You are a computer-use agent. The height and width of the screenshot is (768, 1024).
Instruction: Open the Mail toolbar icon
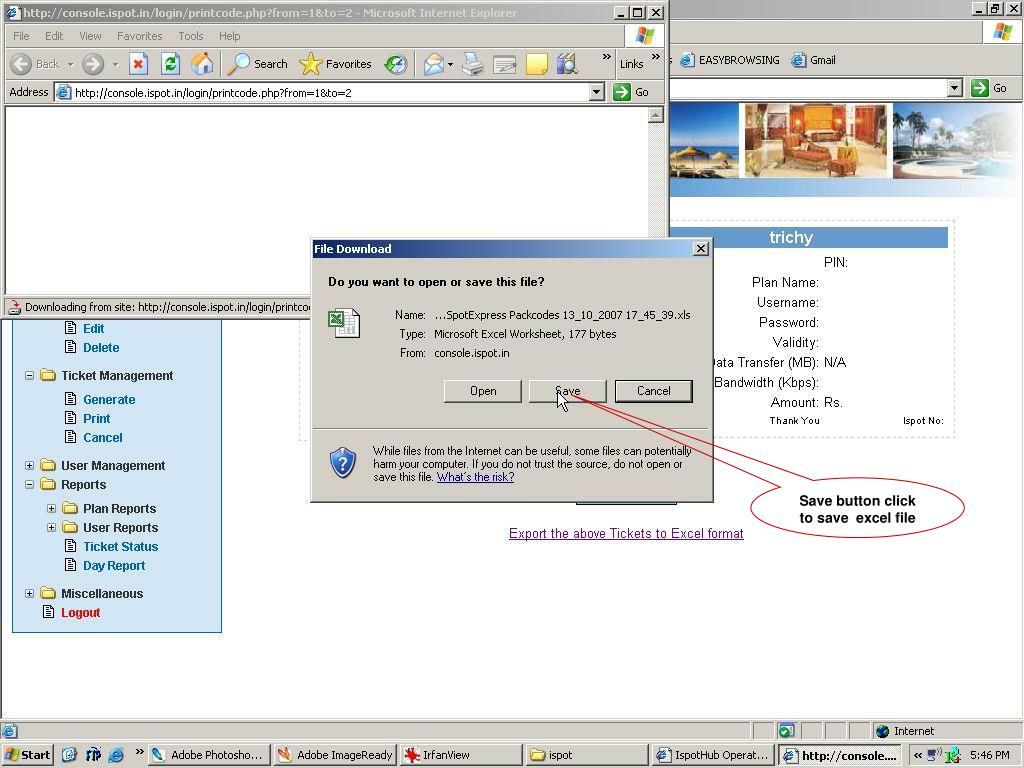pos(433,64)
